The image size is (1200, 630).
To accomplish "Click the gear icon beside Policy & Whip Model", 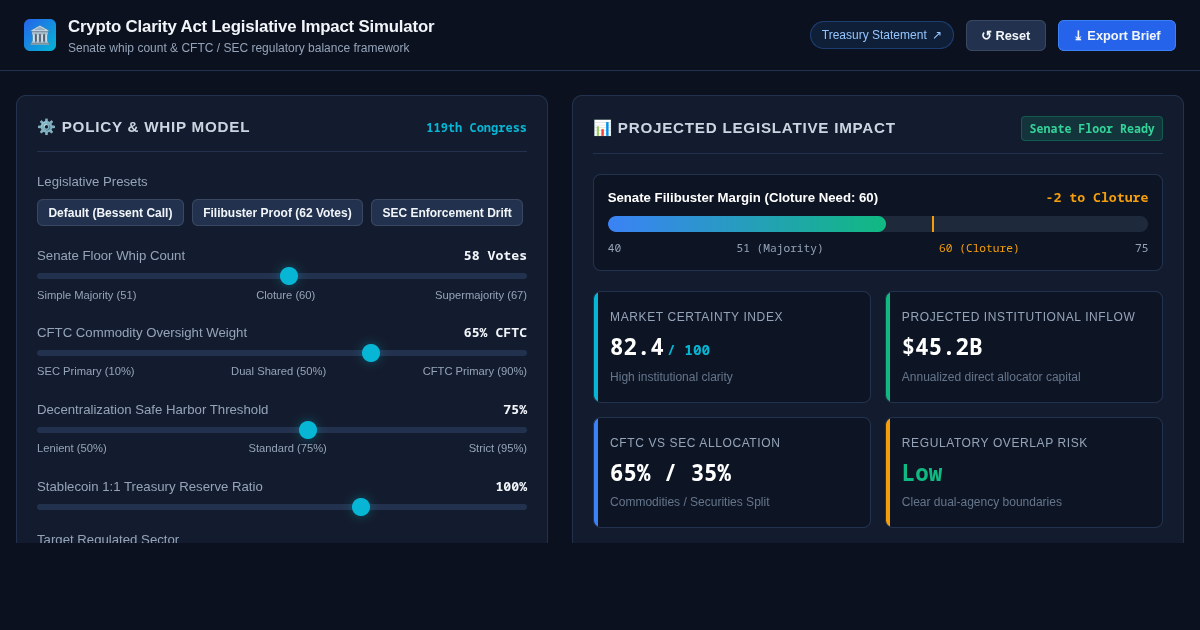I will 46,127.
